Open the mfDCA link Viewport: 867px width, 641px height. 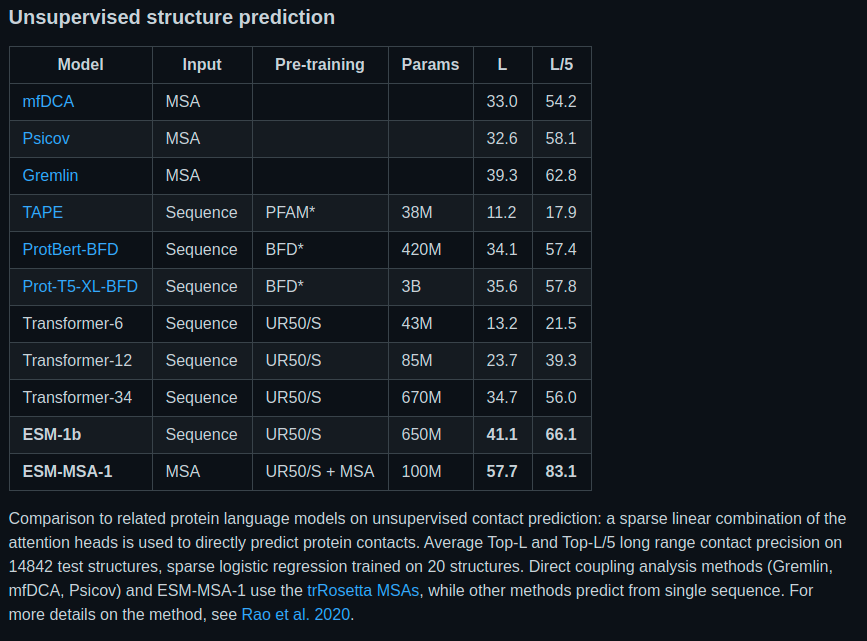point(48,101)
